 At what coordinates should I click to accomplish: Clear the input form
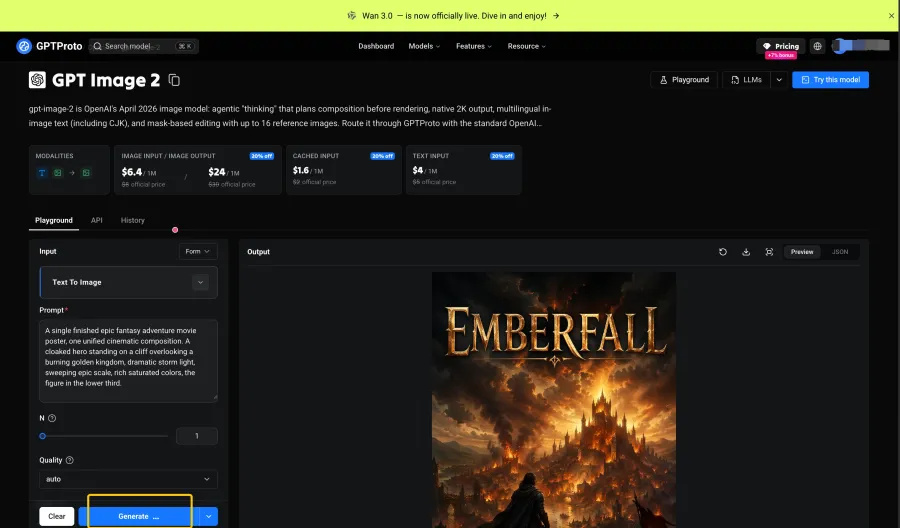(x=57, y=517)
